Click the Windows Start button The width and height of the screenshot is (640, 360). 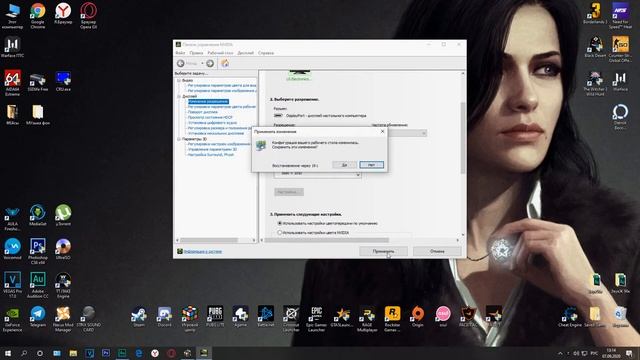pyautogui.click(x=8, y=353)
